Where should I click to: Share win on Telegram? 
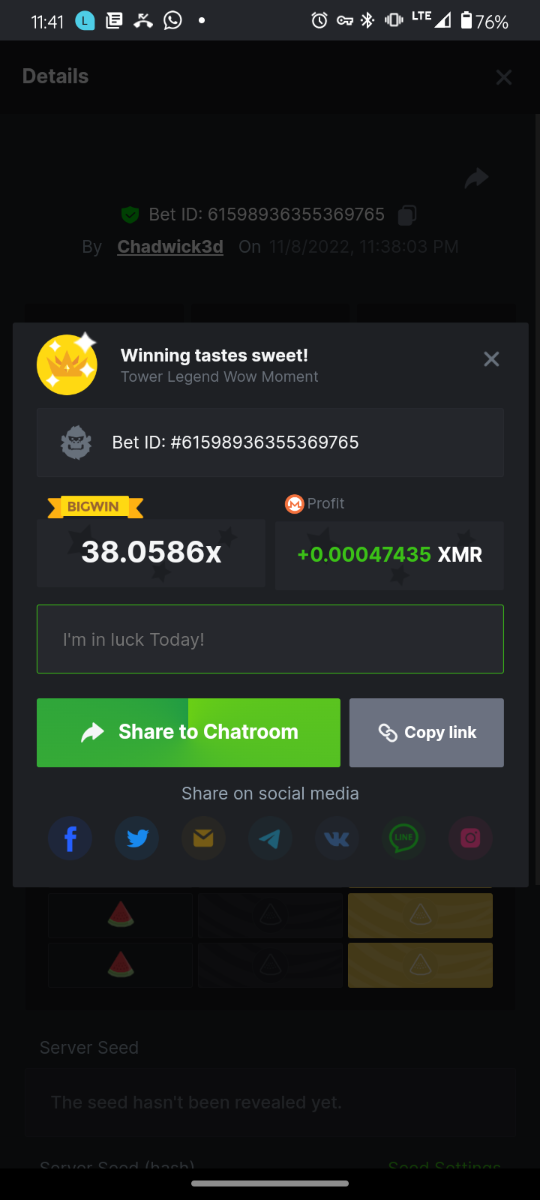click(270, 838)
